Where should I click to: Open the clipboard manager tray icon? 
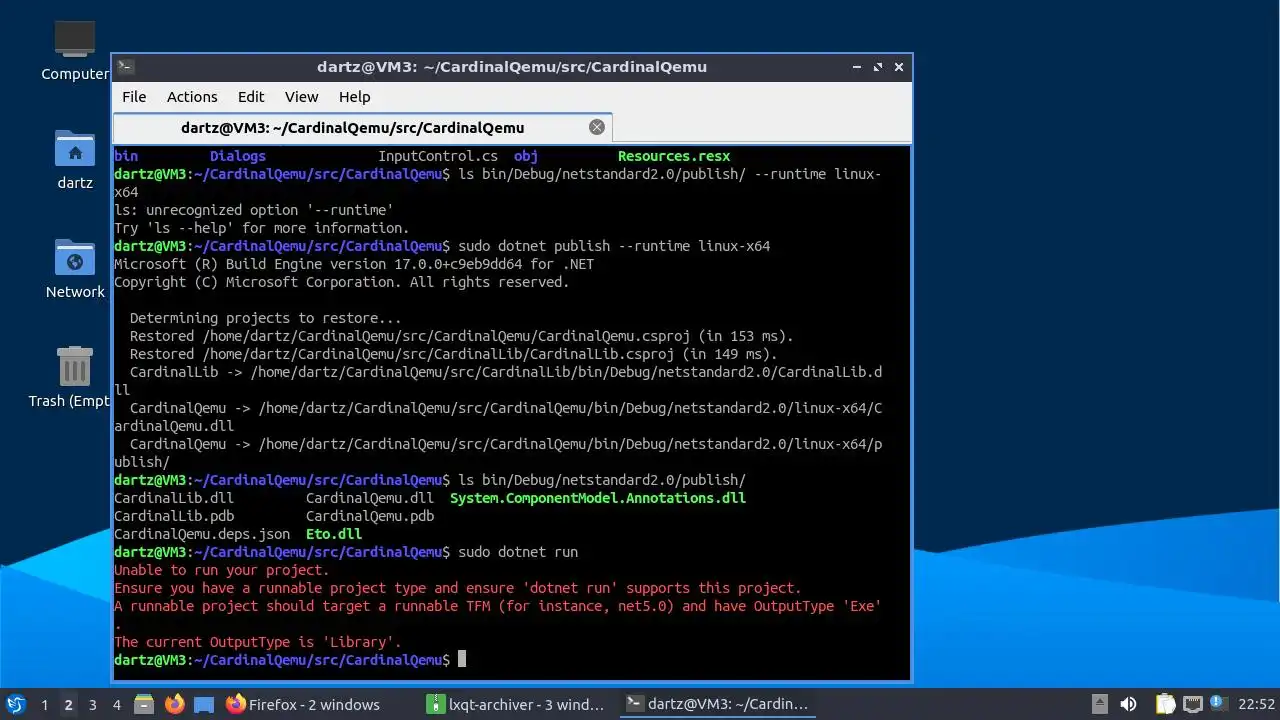click(x=1166, y=704)
